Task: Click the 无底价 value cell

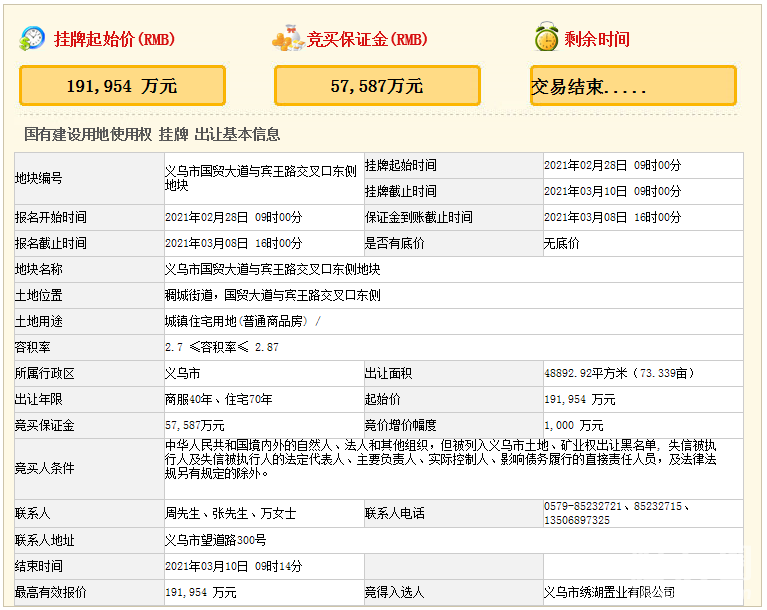Action: [x=561, y=243]
